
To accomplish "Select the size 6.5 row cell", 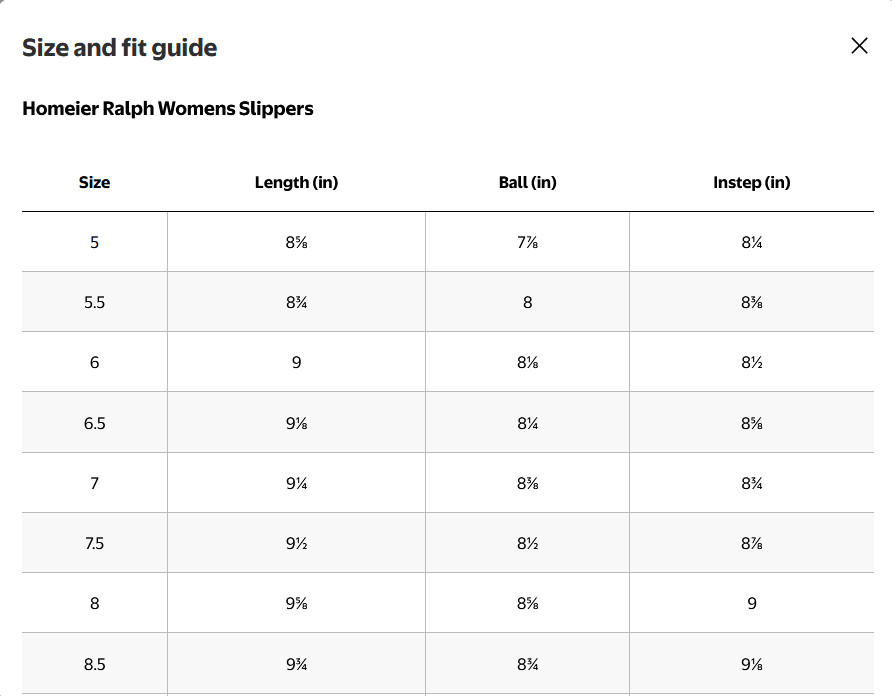I will (x=94, y=423).
